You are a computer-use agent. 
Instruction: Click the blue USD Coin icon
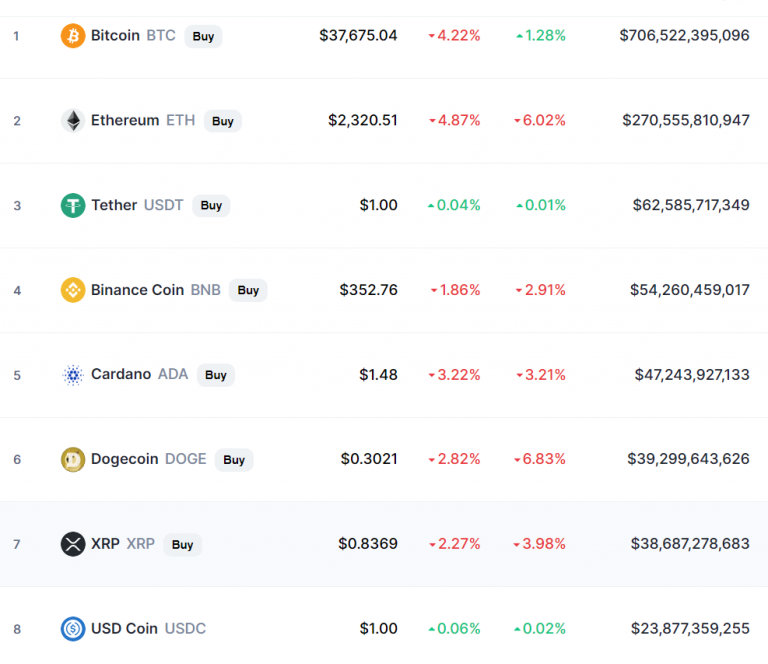pyautogui.click(x=73, y=629)
